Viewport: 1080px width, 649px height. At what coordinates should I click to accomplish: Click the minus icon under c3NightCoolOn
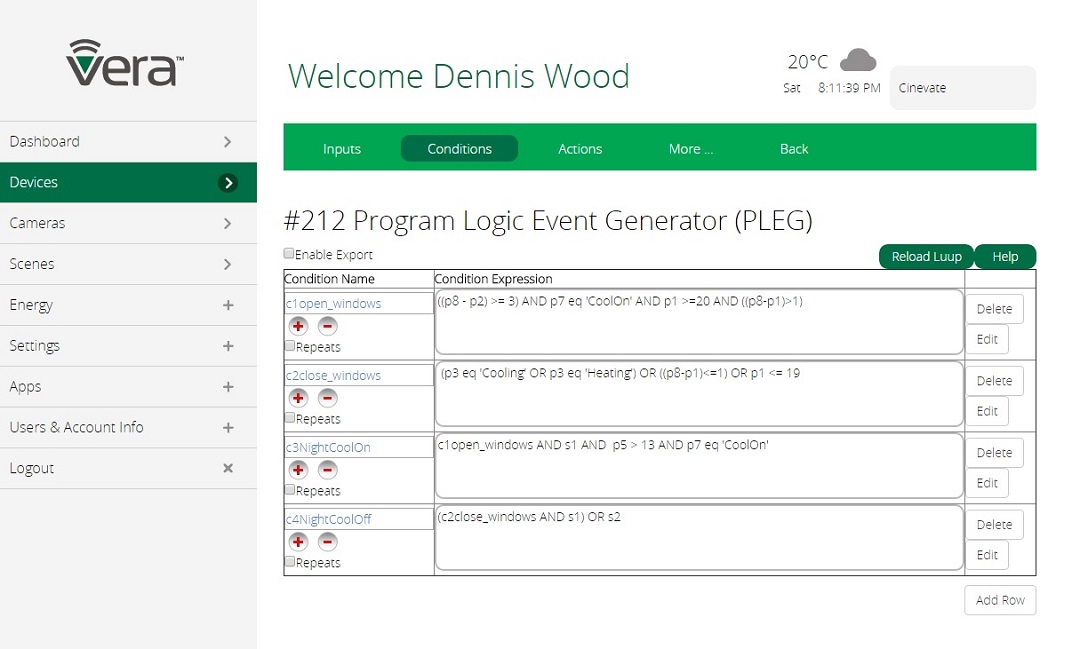327,470
